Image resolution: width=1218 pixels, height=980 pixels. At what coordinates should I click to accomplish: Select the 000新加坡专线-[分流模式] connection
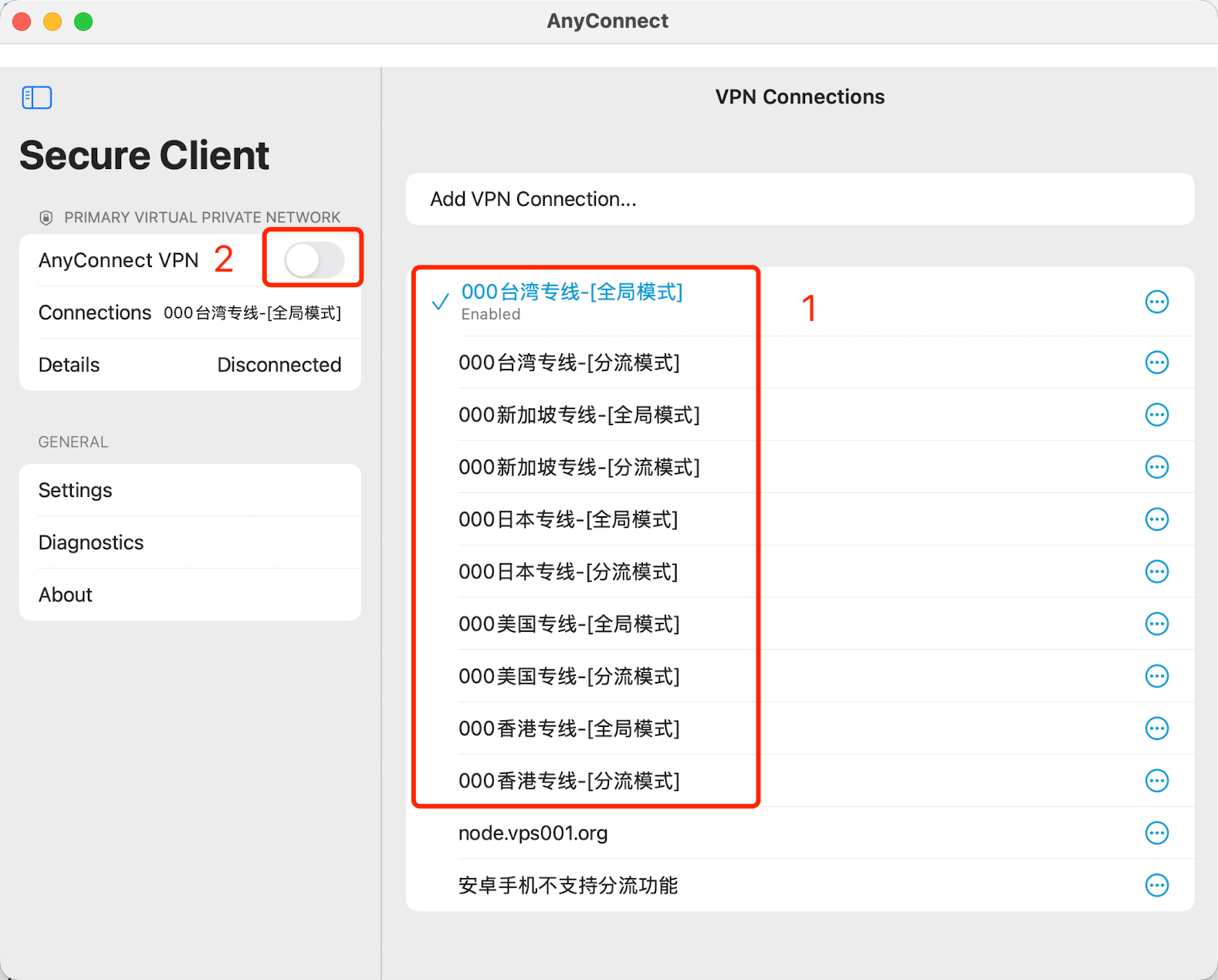point(579,467)
